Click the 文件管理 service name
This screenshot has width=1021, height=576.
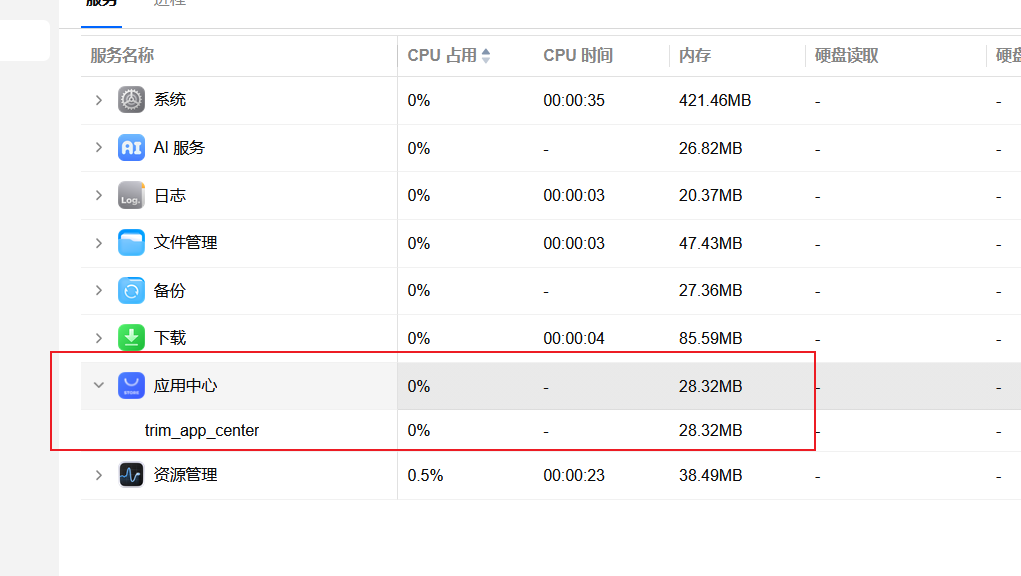pos(185,243)
